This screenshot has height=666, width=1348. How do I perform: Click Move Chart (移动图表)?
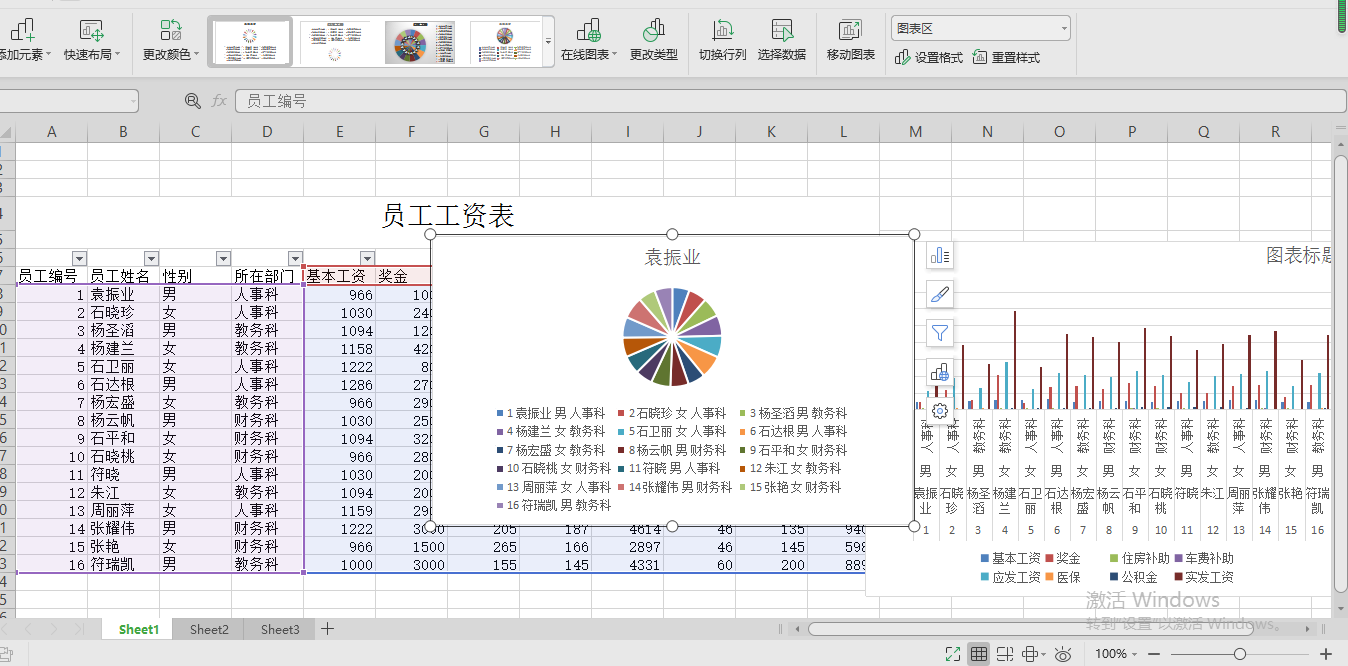coord(851,41)
